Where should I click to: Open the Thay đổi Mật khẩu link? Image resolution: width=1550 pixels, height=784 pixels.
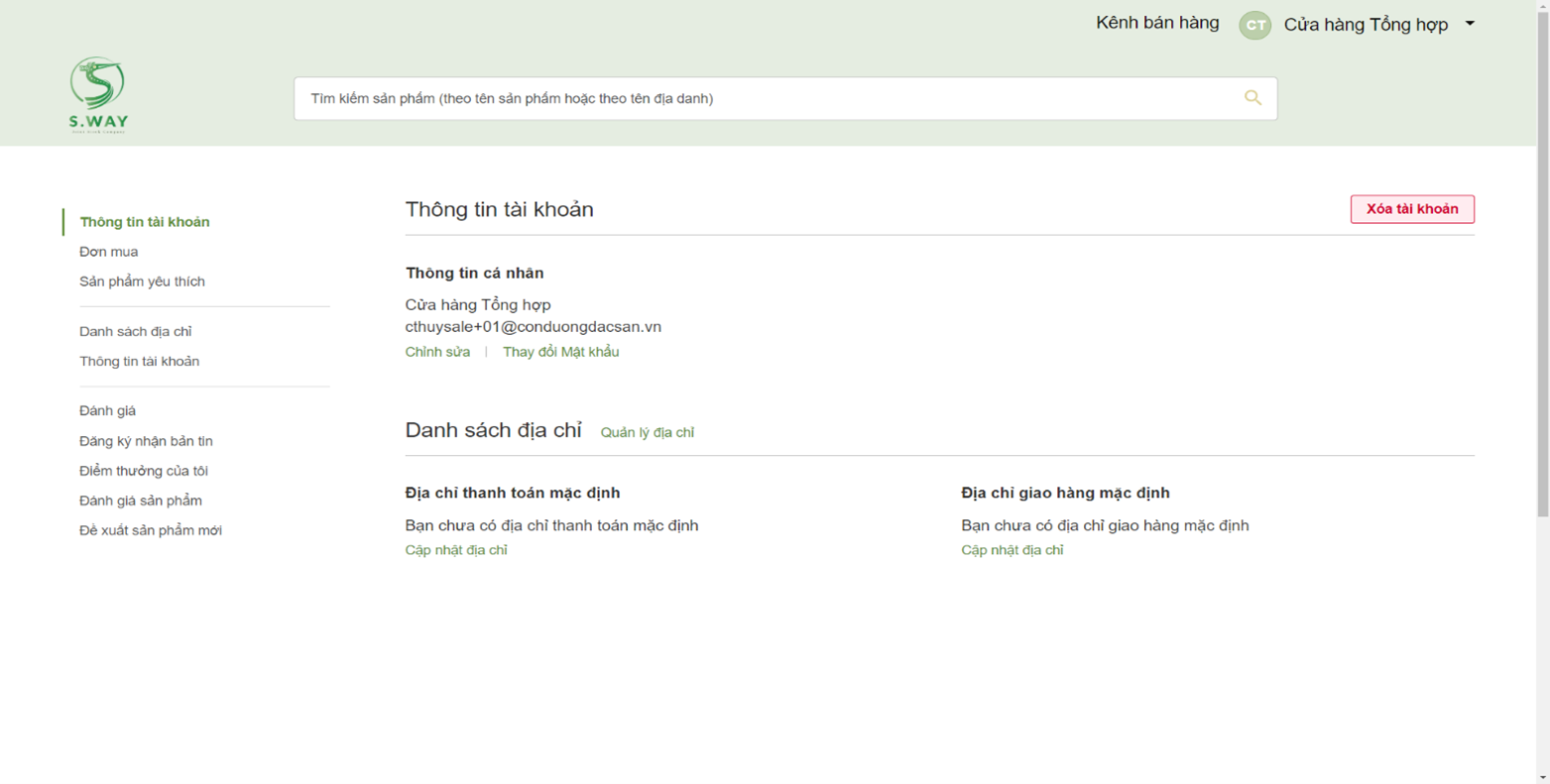[560, 352]
